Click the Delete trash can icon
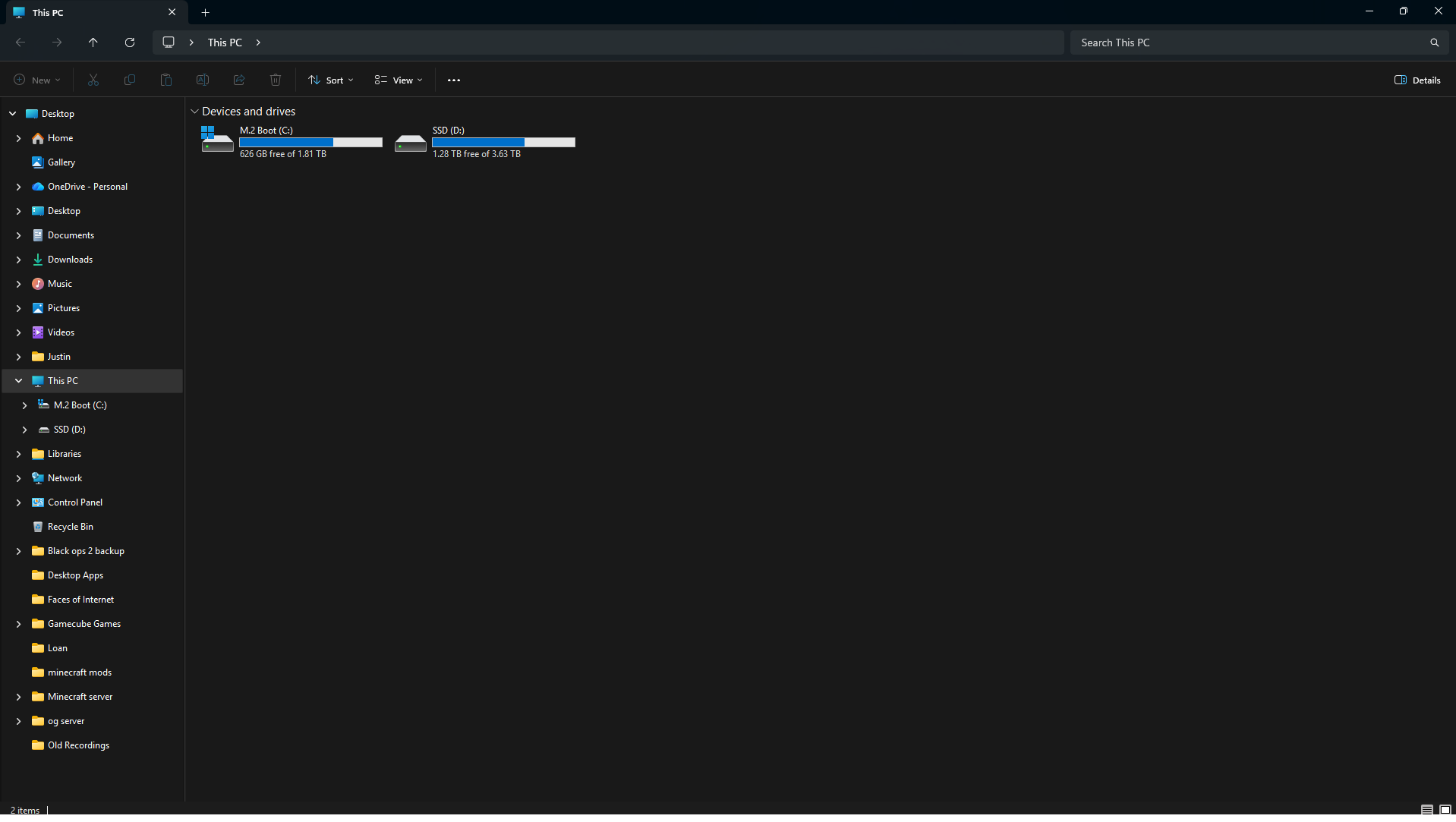 (x=276, y=80)
